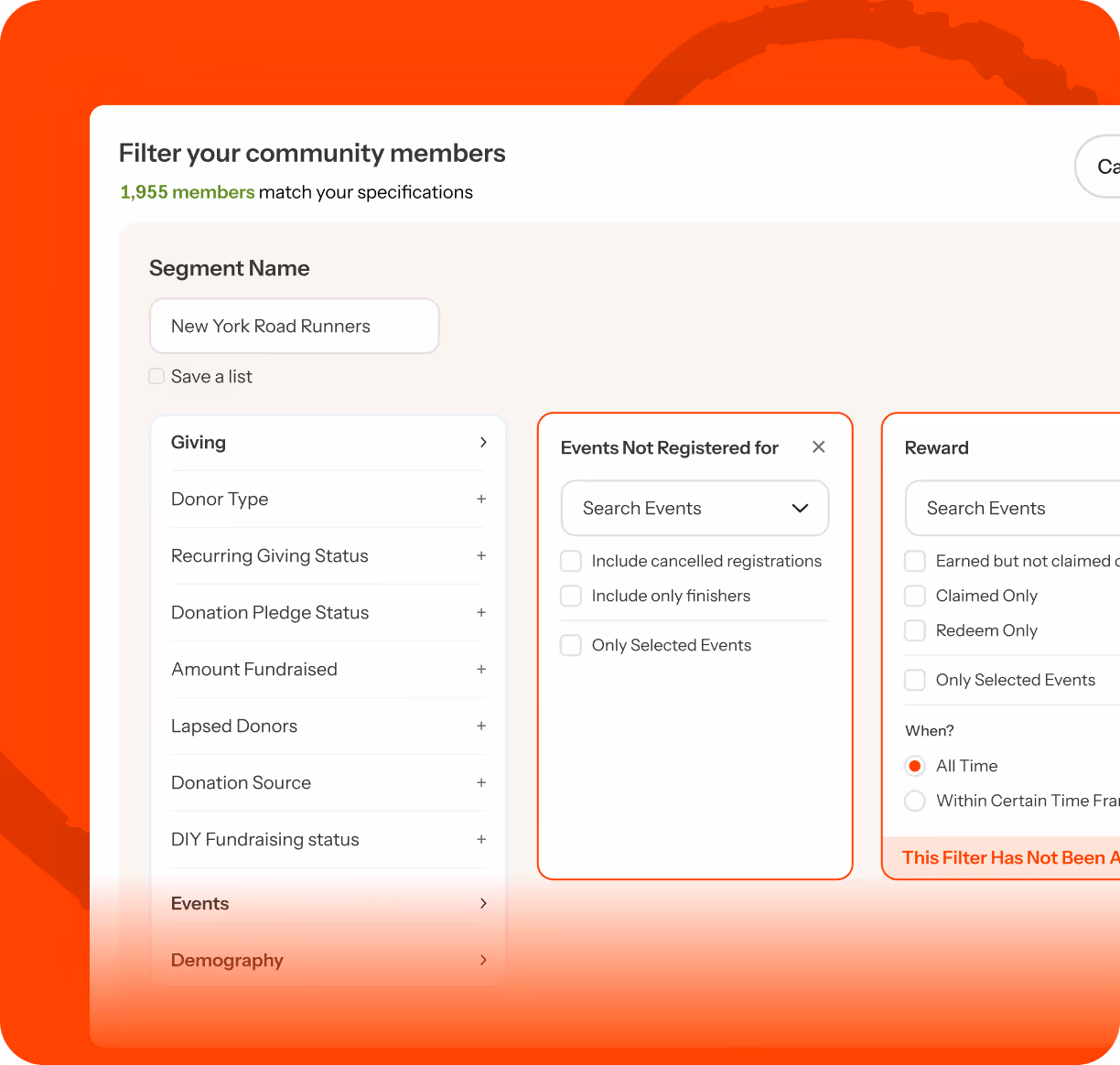1120x1065 pixels.
Task: Click the 1,955 members count text
Action: click(188, 192)
